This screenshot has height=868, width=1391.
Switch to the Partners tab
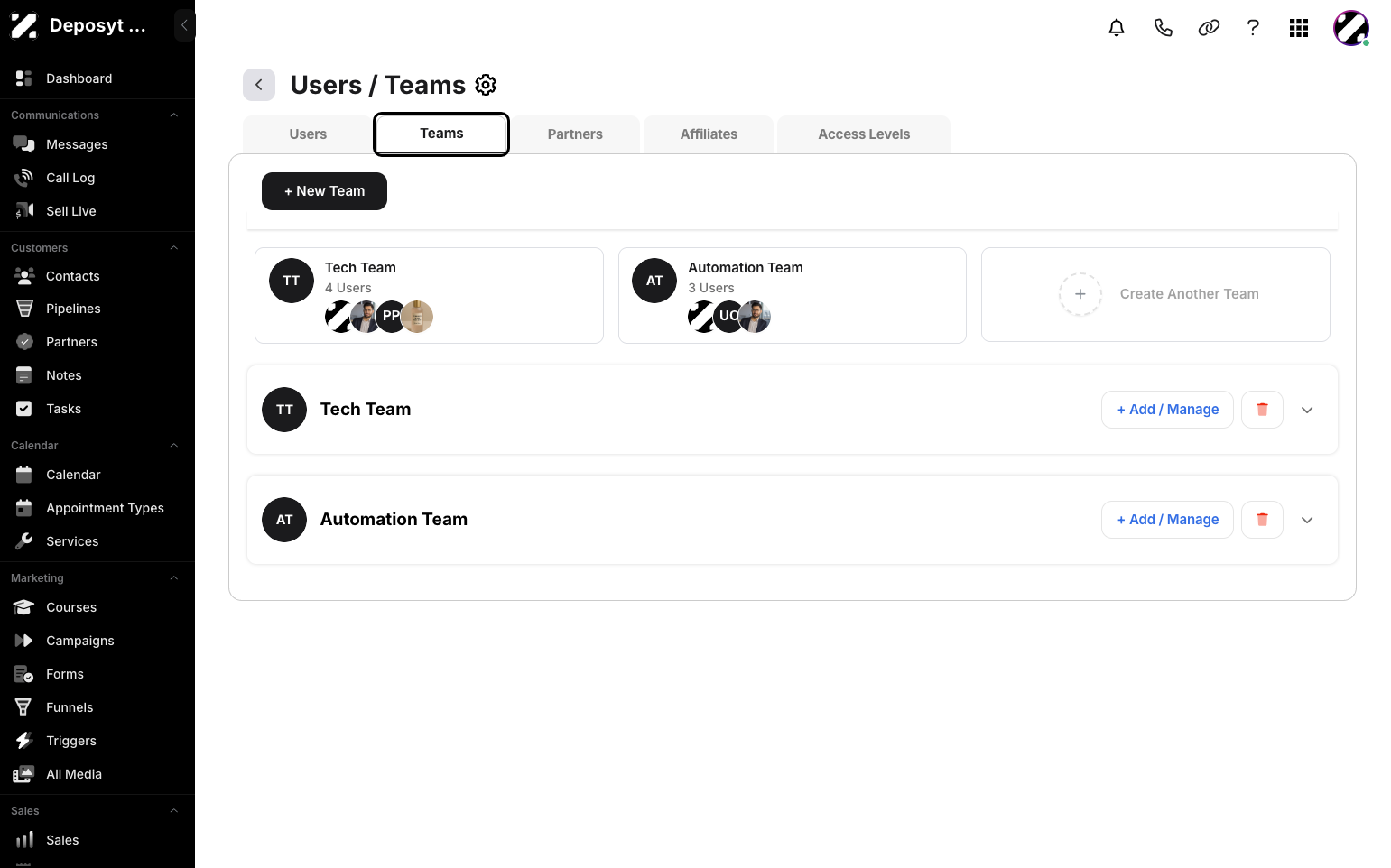[575, 134]
